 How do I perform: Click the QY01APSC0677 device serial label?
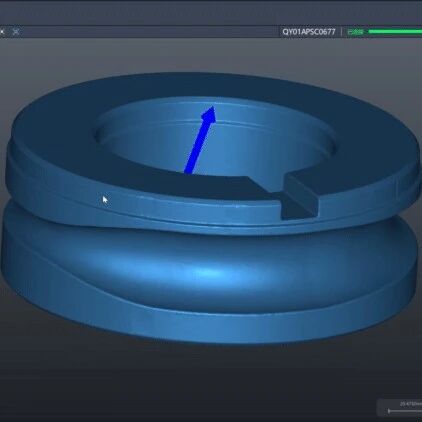[309, 32]
